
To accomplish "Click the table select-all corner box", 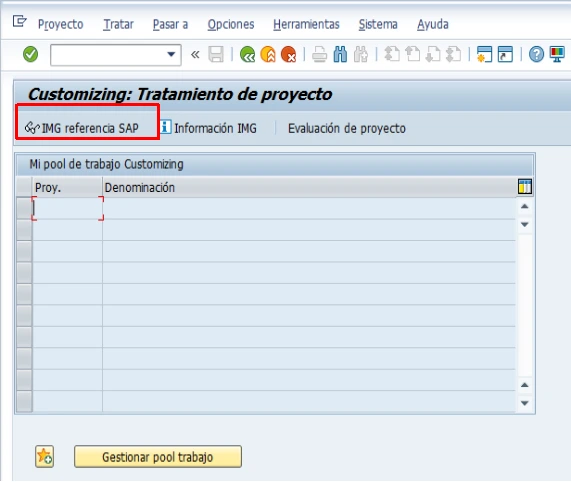I will pyautogui.click(x=24, y=187).
